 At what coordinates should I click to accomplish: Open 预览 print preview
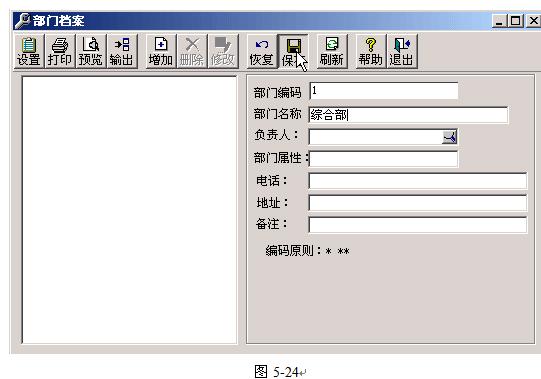(x=90, y=51)
